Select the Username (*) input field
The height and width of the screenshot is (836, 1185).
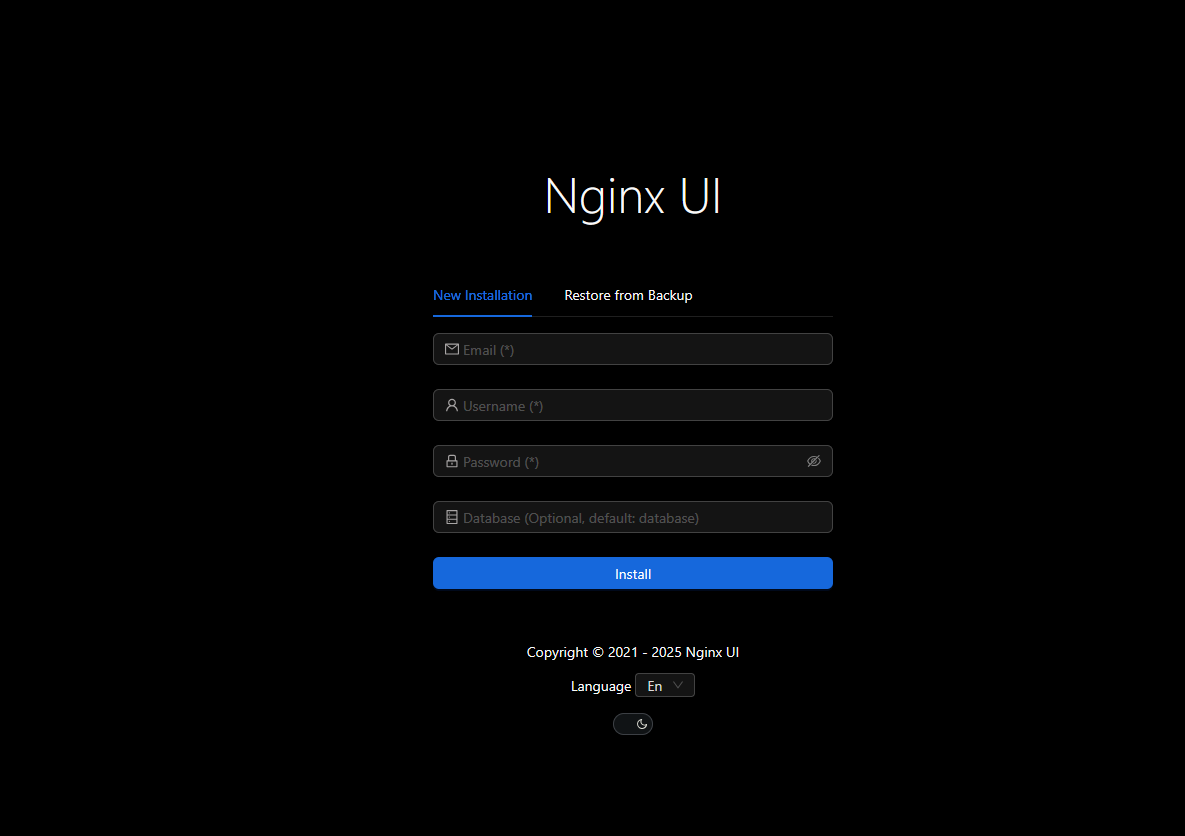point(633,405)
